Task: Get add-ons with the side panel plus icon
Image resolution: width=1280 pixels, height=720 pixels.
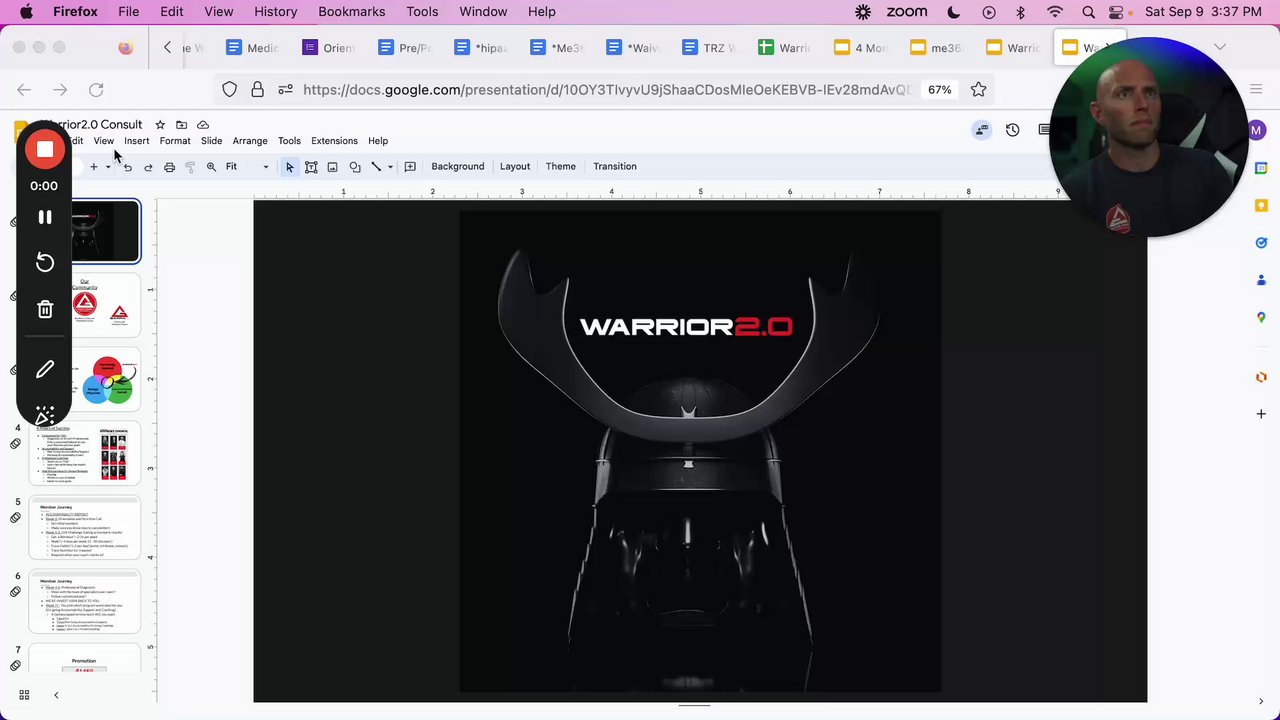Action: pos(1261,413)
